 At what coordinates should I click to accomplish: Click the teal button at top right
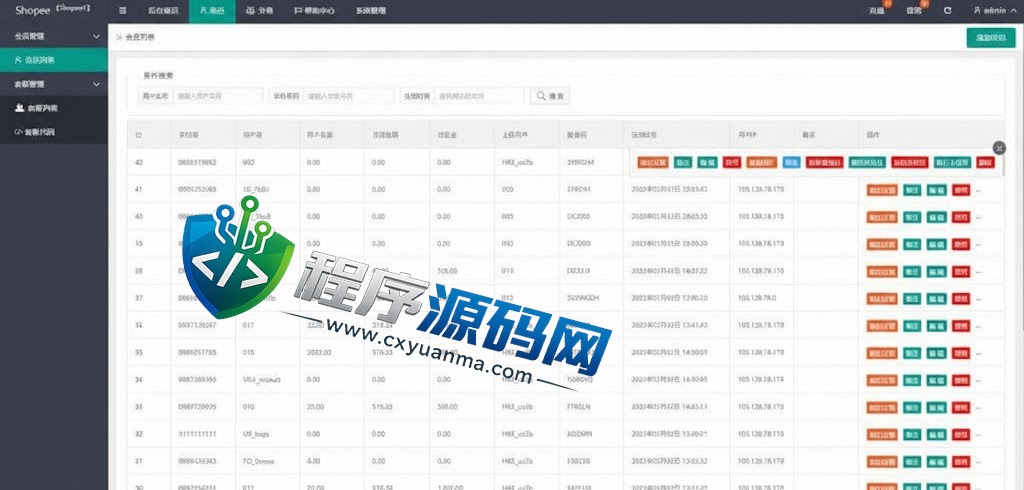[x=991, y=38]
